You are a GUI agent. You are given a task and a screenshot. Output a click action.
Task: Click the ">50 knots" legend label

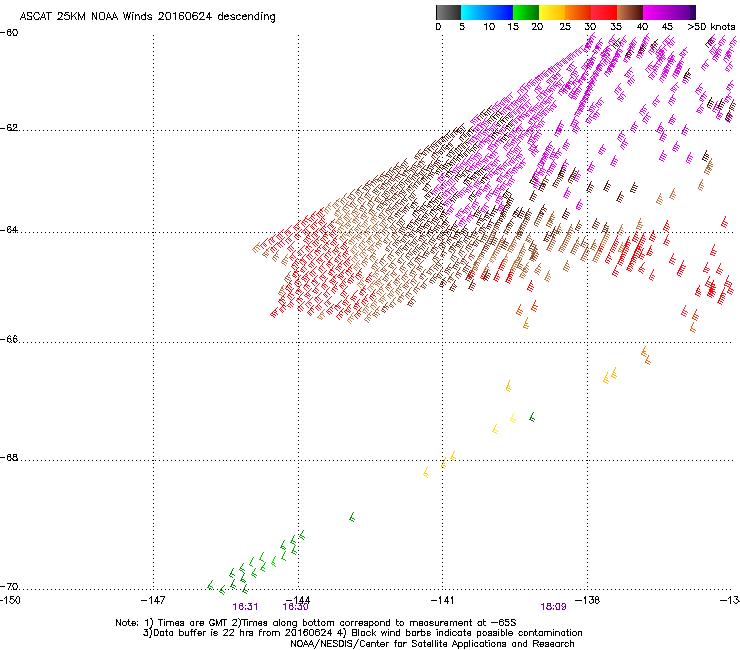tap(711, 27)
